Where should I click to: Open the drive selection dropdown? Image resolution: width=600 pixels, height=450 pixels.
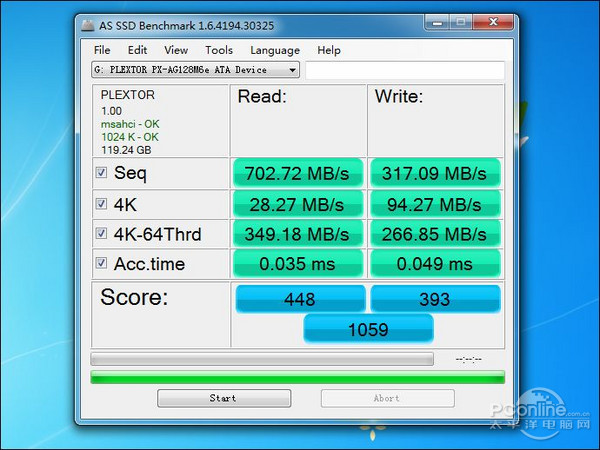[195, 70]
